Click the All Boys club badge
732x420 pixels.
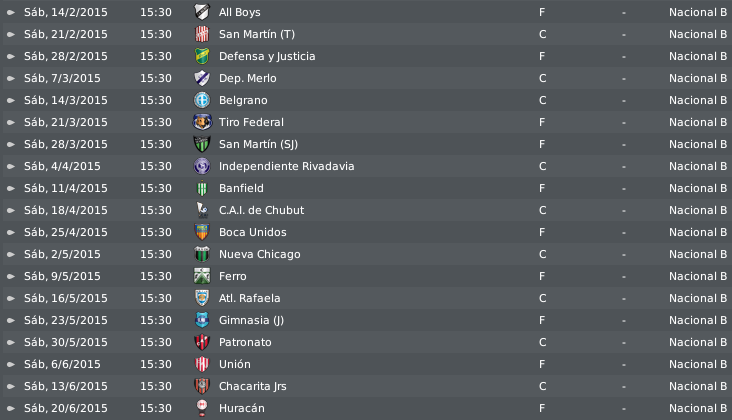[x=202, y=12]
